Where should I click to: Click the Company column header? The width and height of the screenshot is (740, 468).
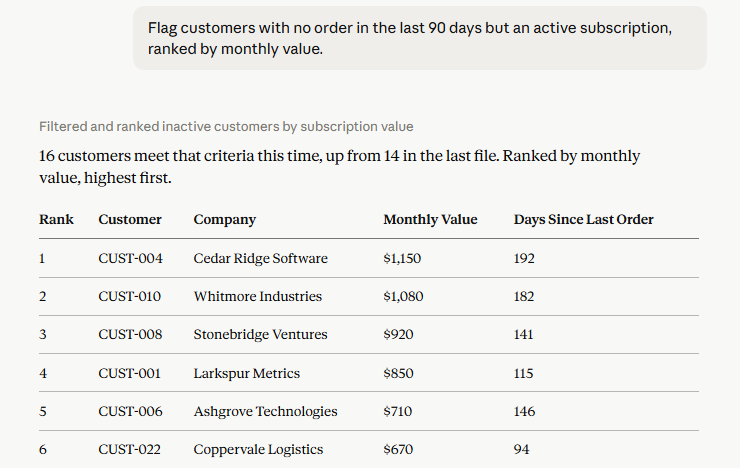coord(225,219)
